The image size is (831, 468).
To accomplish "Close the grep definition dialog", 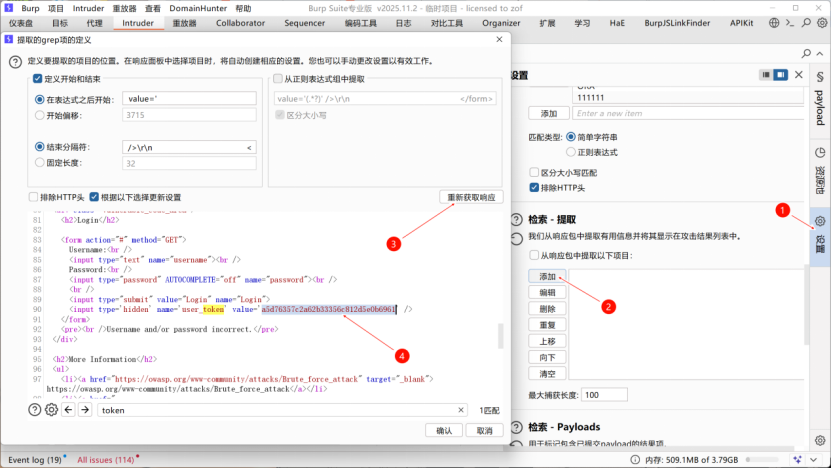I will coord(499,39).
